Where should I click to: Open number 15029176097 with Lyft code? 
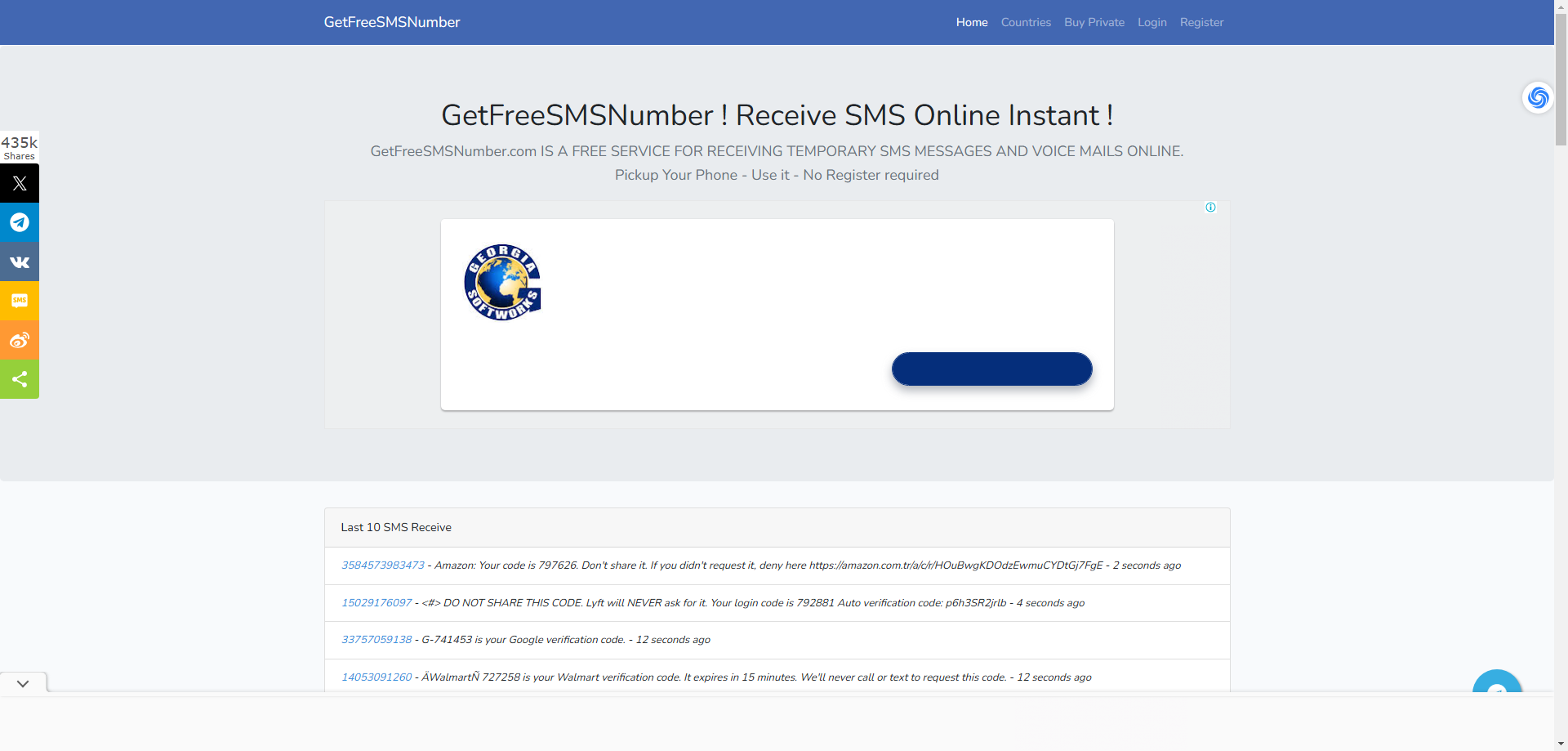(x=376, y=603)
